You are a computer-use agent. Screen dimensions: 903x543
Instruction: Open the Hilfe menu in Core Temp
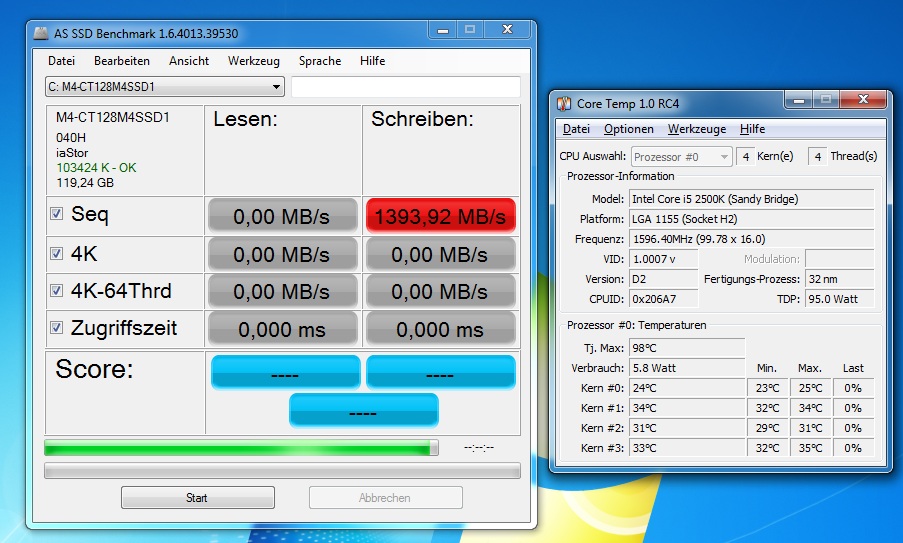pyautogui.click(x=752, y=129)
